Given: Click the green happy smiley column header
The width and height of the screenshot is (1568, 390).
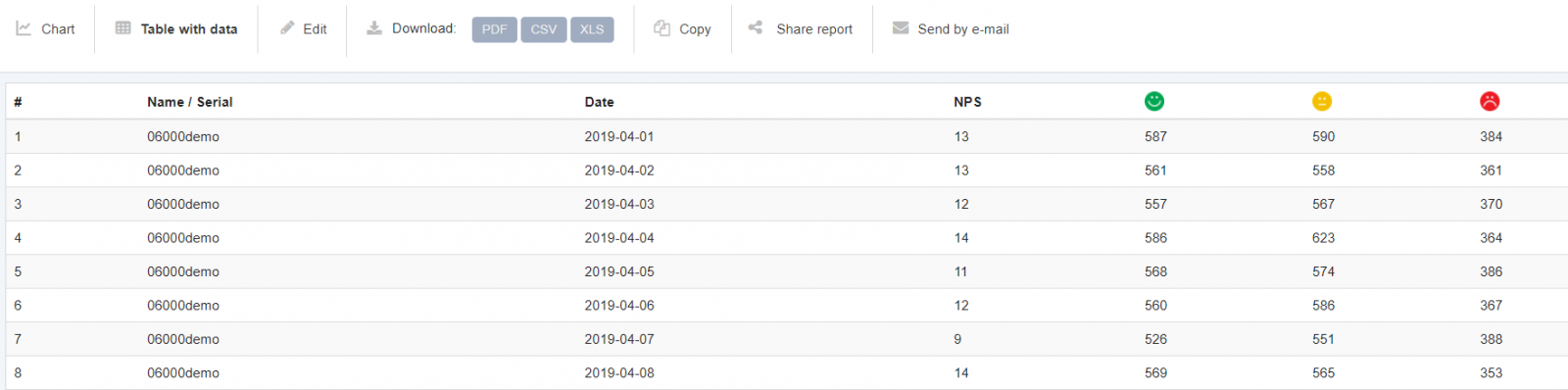Looking at the screenshot, I should click(x=1154, y=101).
